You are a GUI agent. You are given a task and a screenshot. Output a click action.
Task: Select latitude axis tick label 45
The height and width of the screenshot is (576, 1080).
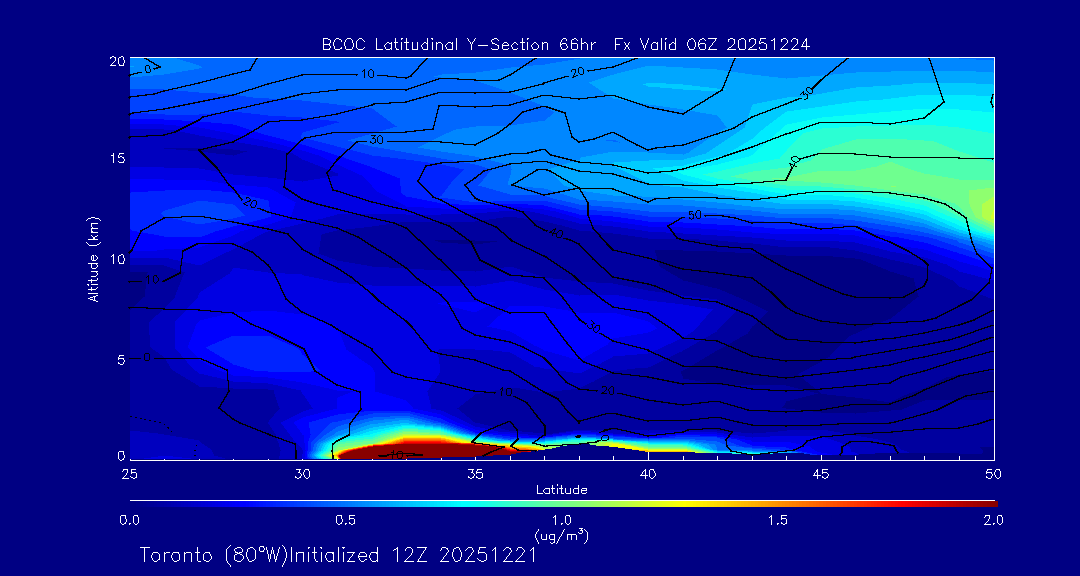click(x=821, y=474)
